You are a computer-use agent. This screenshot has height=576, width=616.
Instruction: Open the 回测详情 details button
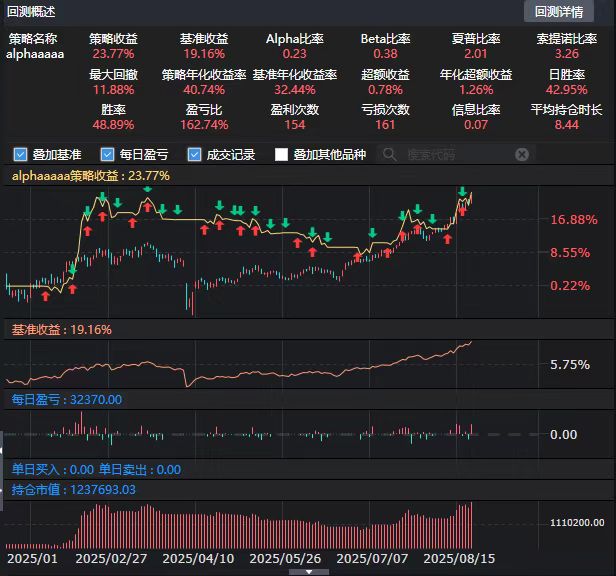click(558, 12)
